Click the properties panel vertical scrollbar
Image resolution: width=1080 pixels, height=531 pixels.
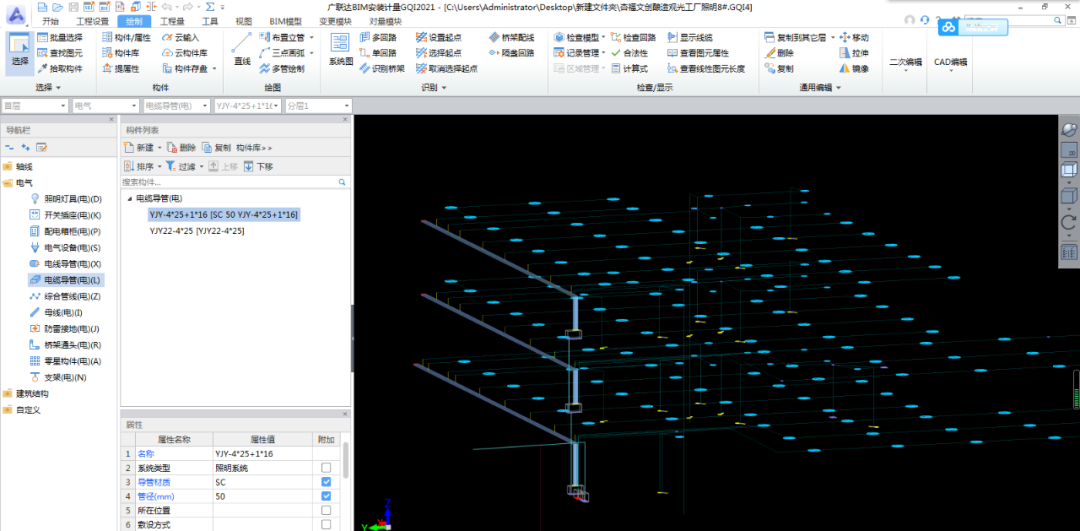click(x=346, y=459)
